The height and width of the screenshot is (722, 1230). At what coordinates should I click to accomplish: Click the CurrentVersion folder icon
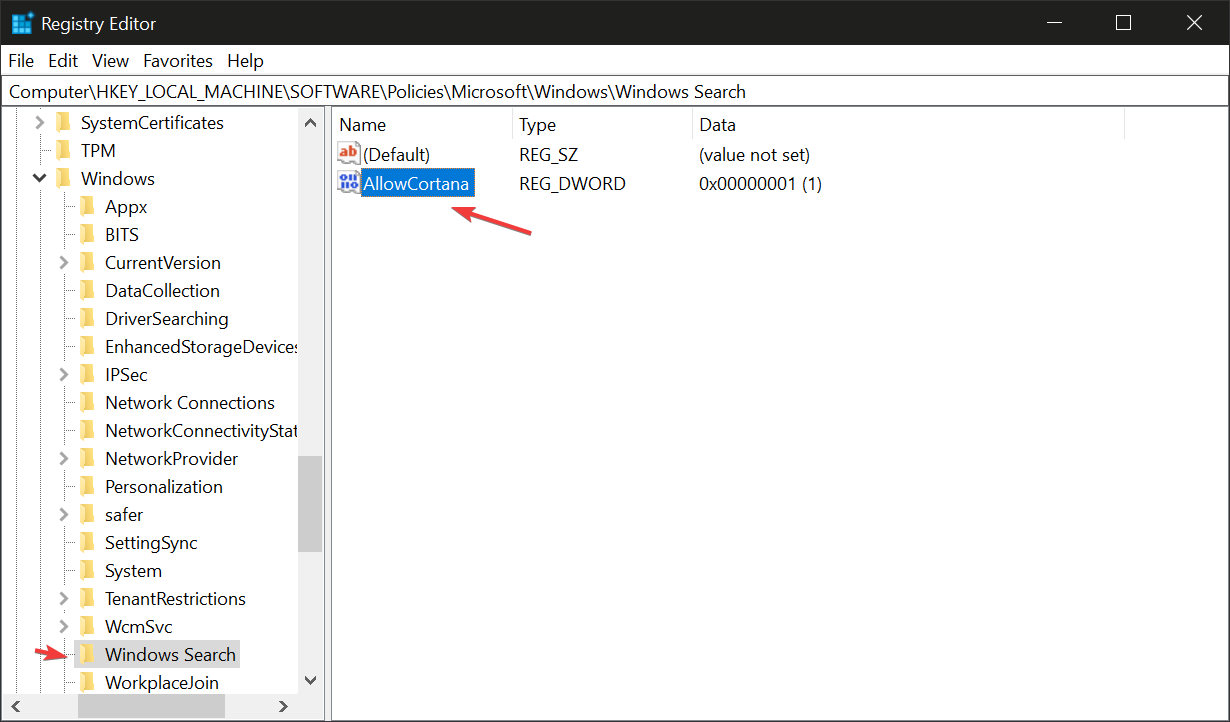[x=87, y=263]
